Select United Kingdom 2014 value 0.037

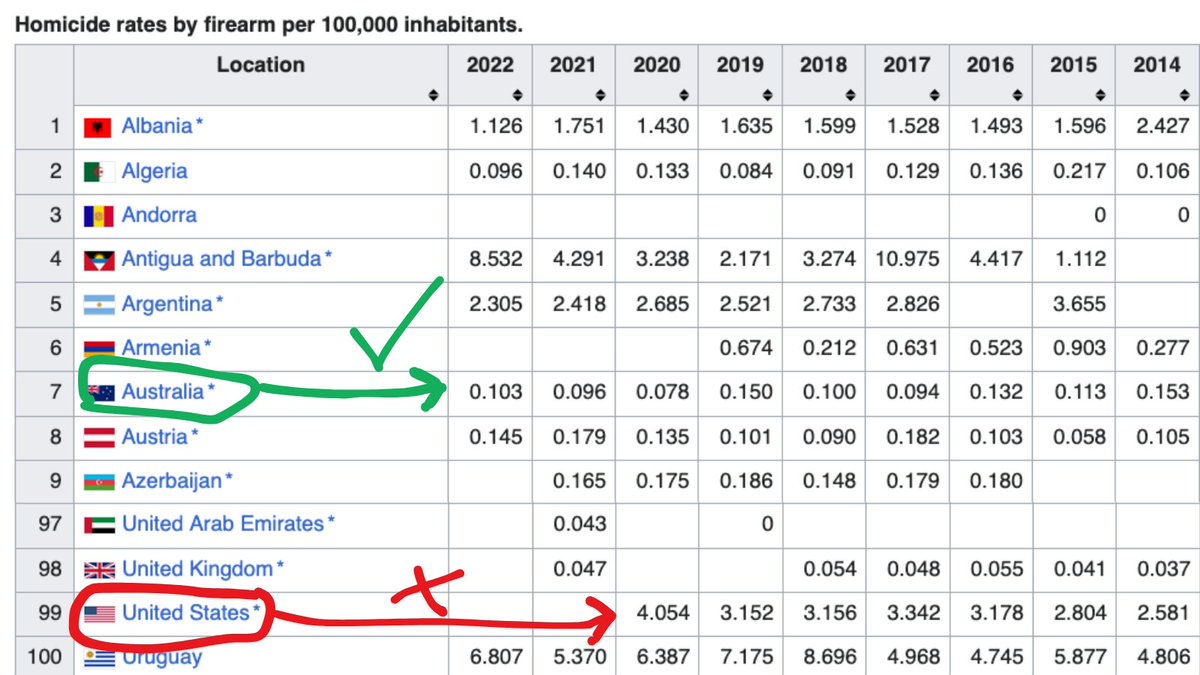[1163, 569]
